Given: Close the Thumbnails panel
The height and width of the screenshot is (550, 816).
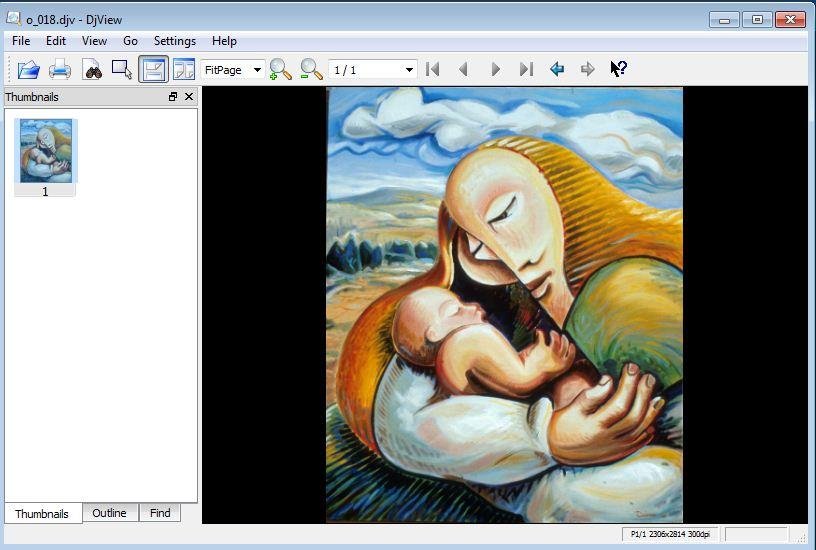Looking at the screenshot, I should point(189,97).
